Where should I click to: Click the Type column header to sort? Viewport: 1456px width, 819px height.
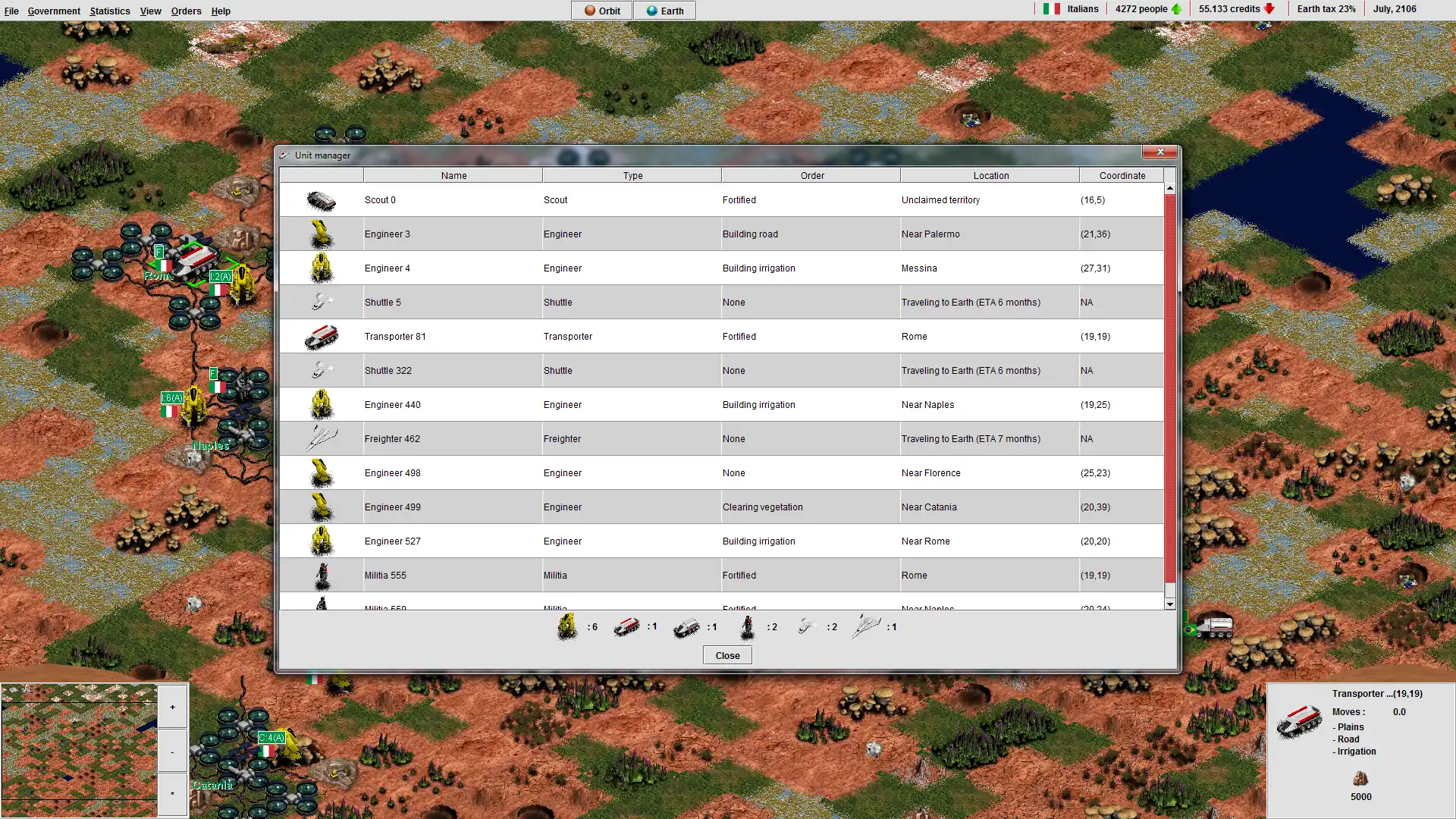pyautogui.click(x=632, y=175)
